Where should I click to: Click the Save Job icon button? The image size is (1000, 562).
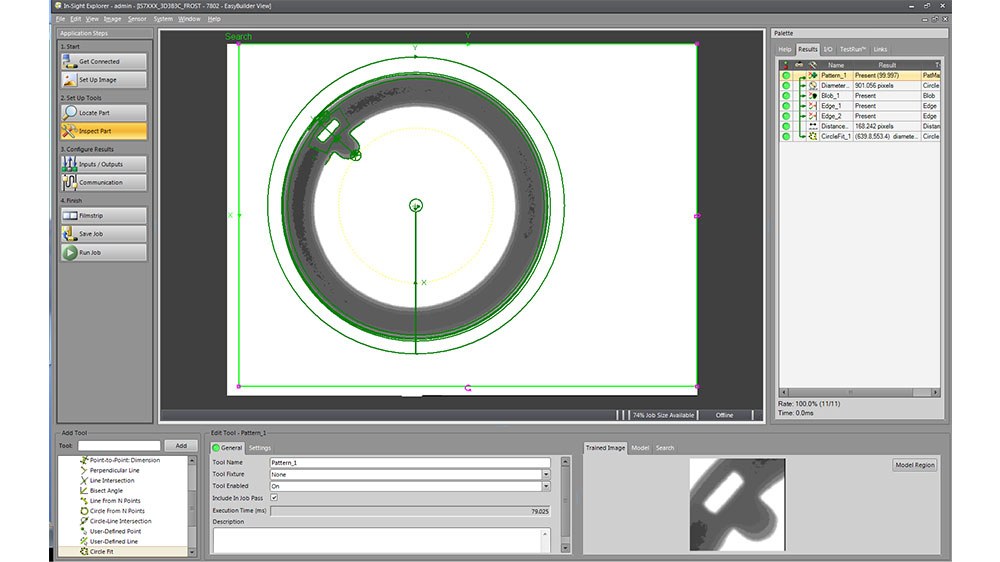(70, 234)
